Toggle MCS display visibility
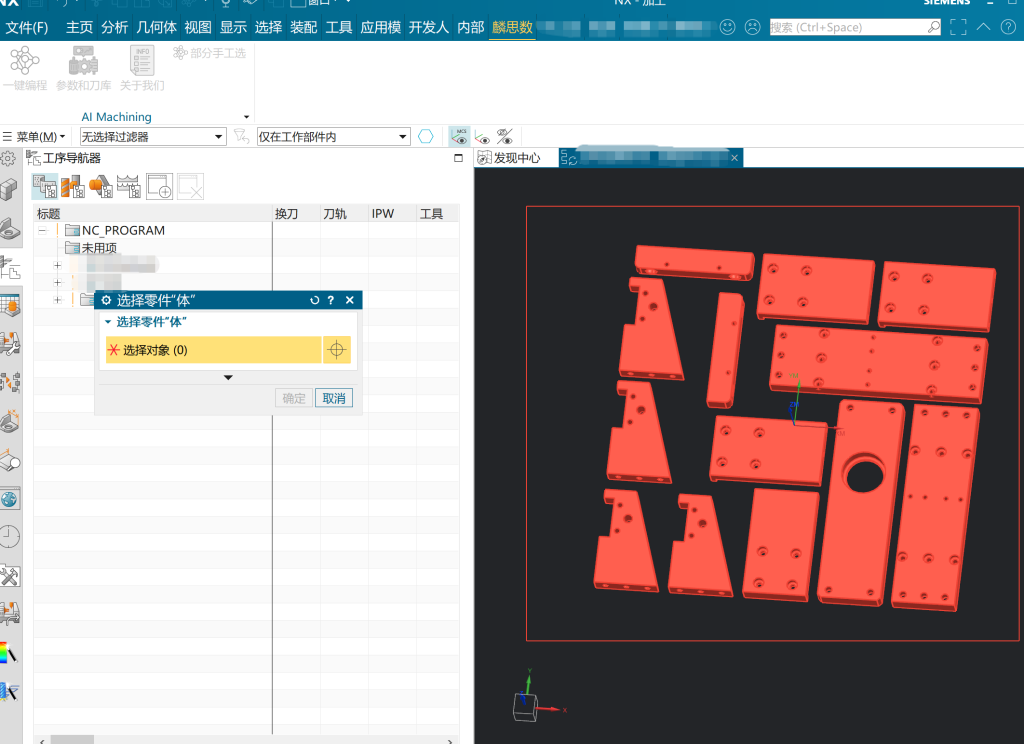Screen dimensions: 1024x744 pyautogui.click(x=460, y=137)
